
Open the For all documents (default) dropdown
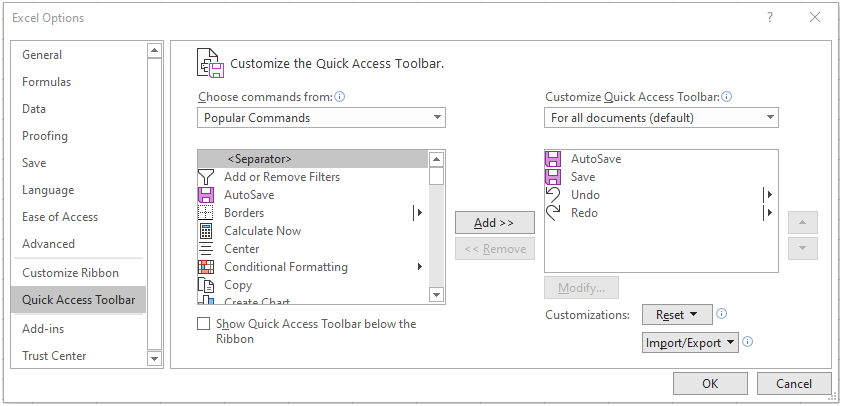661,118
